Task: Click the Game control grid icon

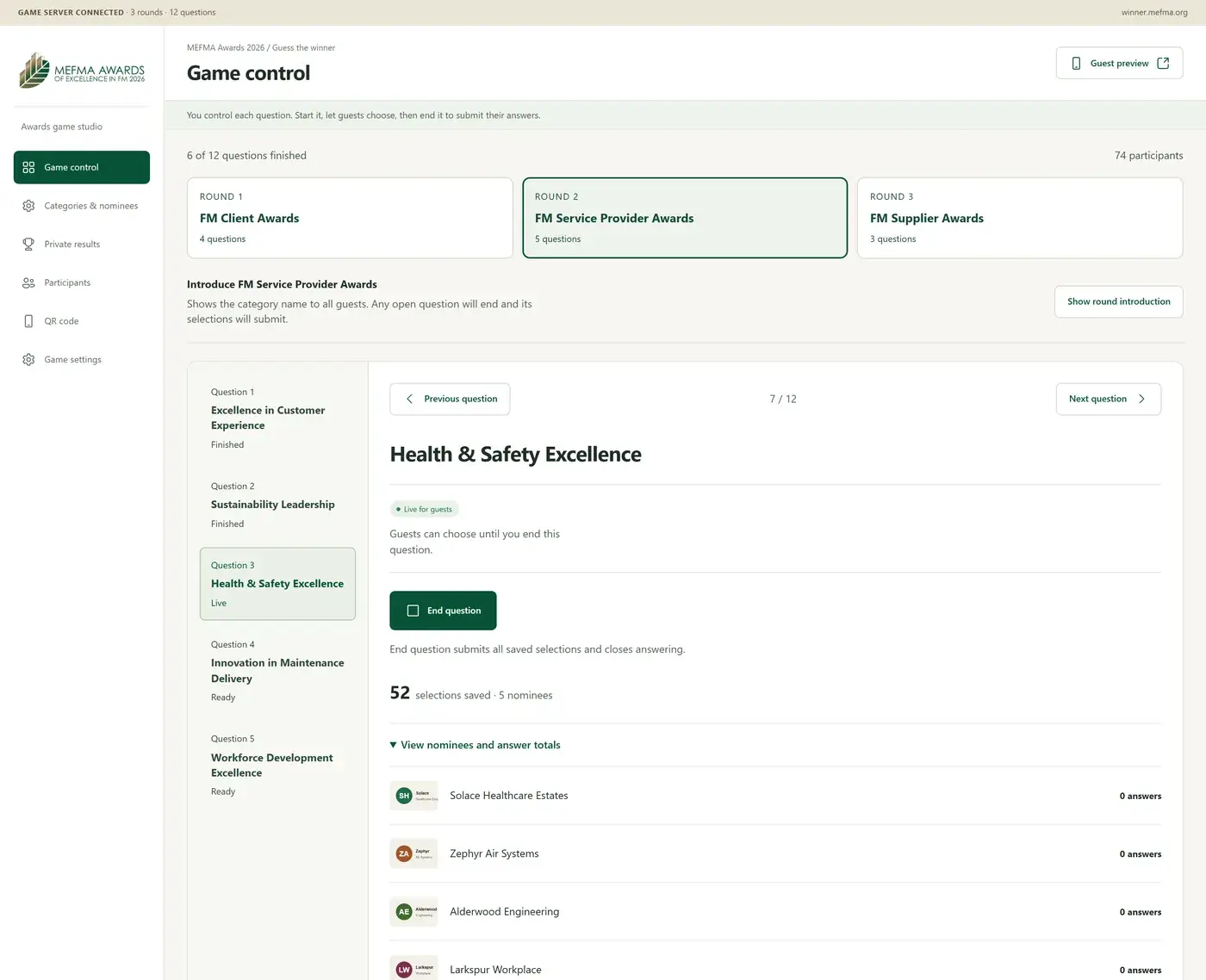Action: tap(28, 167)
